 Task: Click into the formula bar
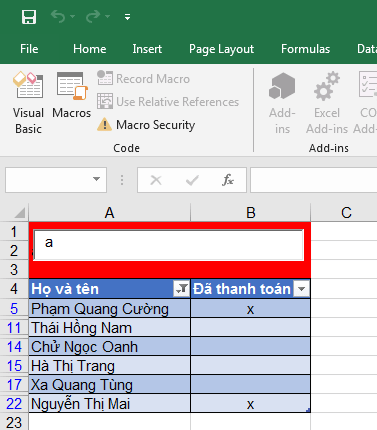314,180
